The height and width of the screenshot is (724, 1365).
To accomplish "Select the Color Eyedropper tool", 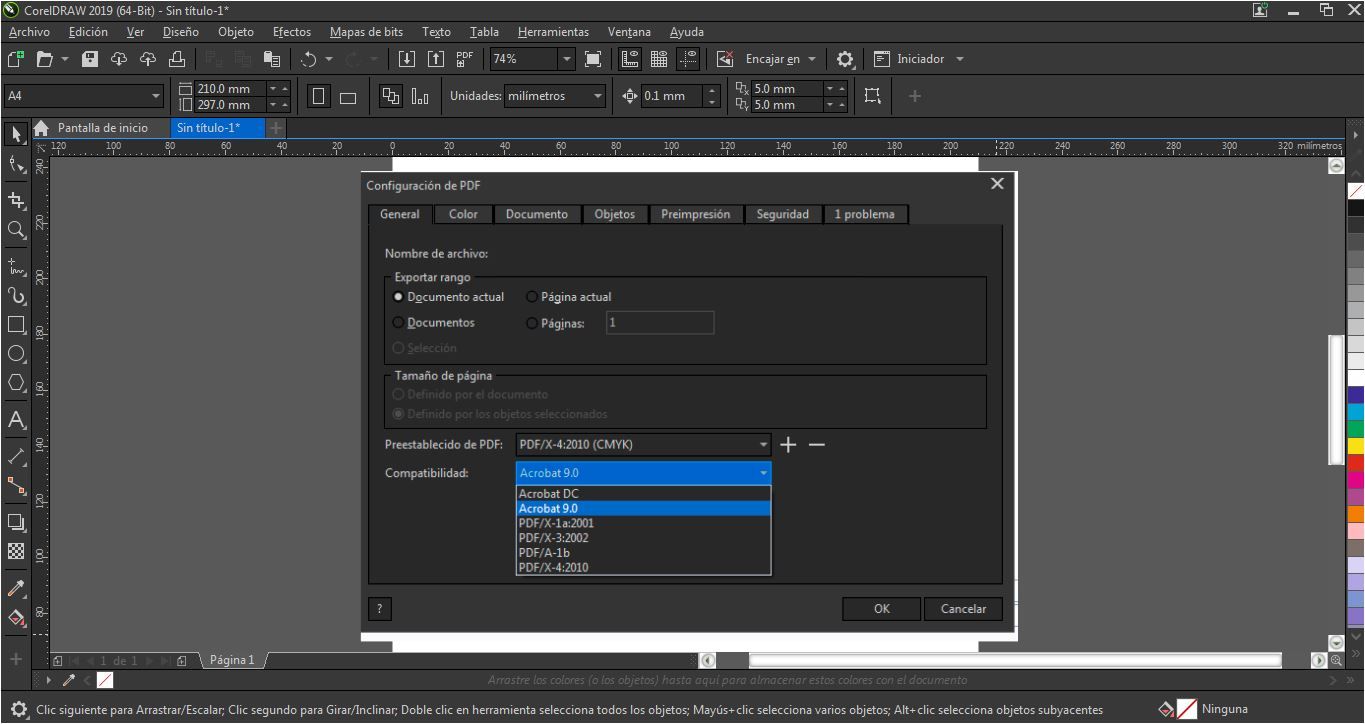I will click(x=16, y=588).
